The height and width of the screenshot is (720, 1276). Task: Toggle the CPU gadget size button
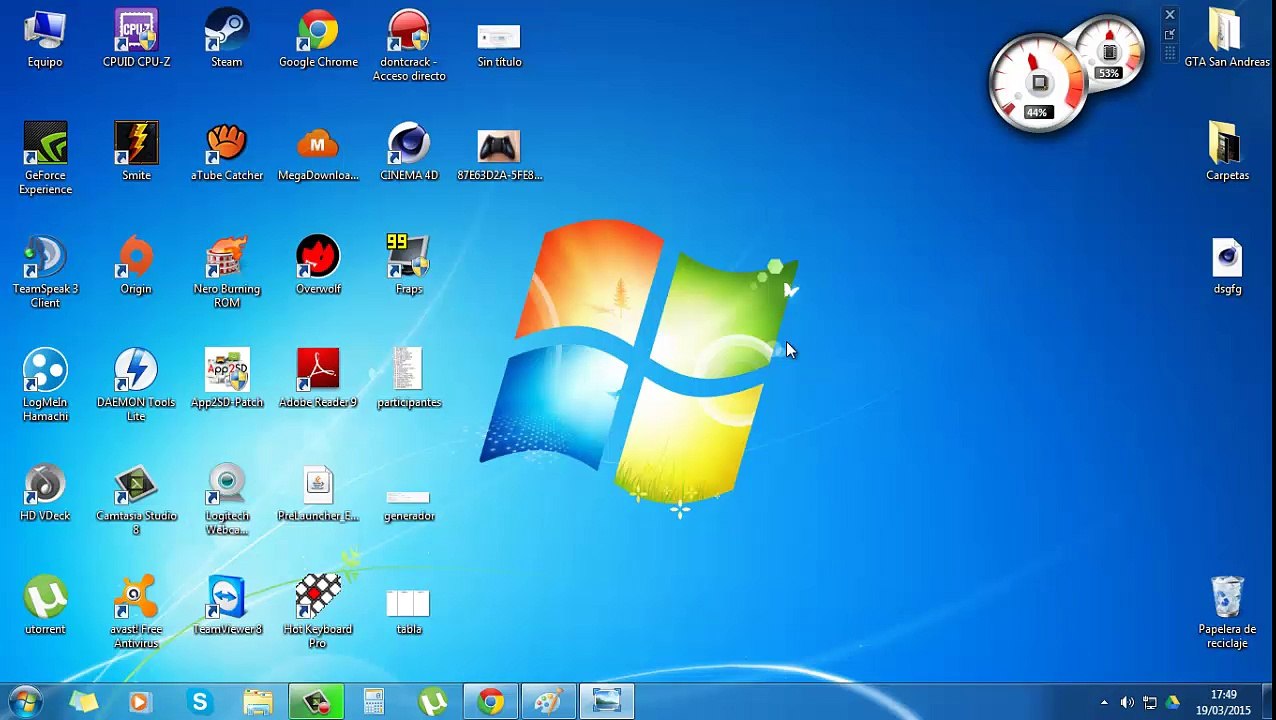tap(1169, 35)
